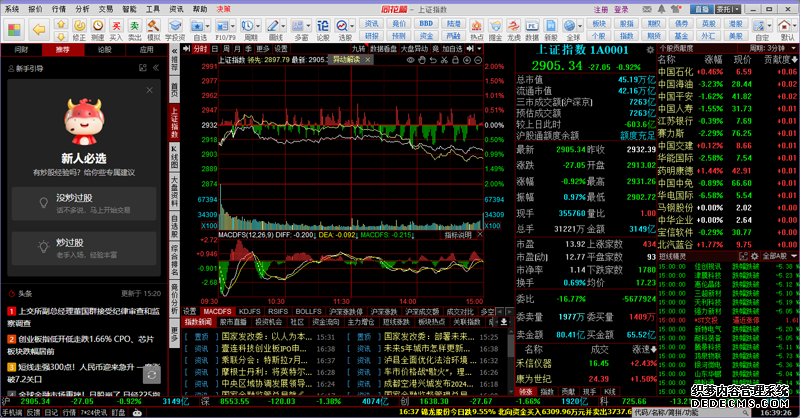Click the 买入 buy icon
The height and width of the screenshot is (418, 800).
pyautogui.click(x=116, y=30)
